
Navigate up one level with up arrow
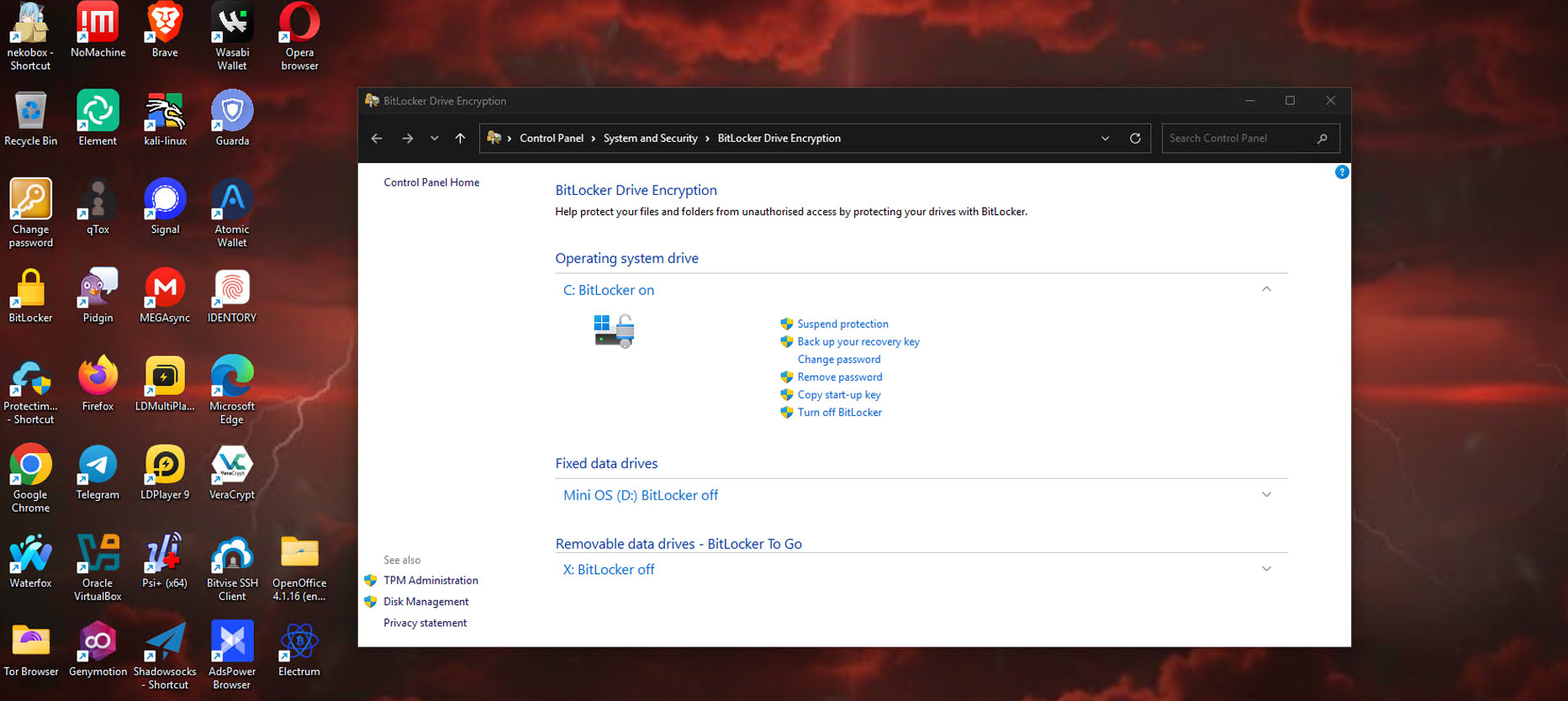tap(460, 139)
